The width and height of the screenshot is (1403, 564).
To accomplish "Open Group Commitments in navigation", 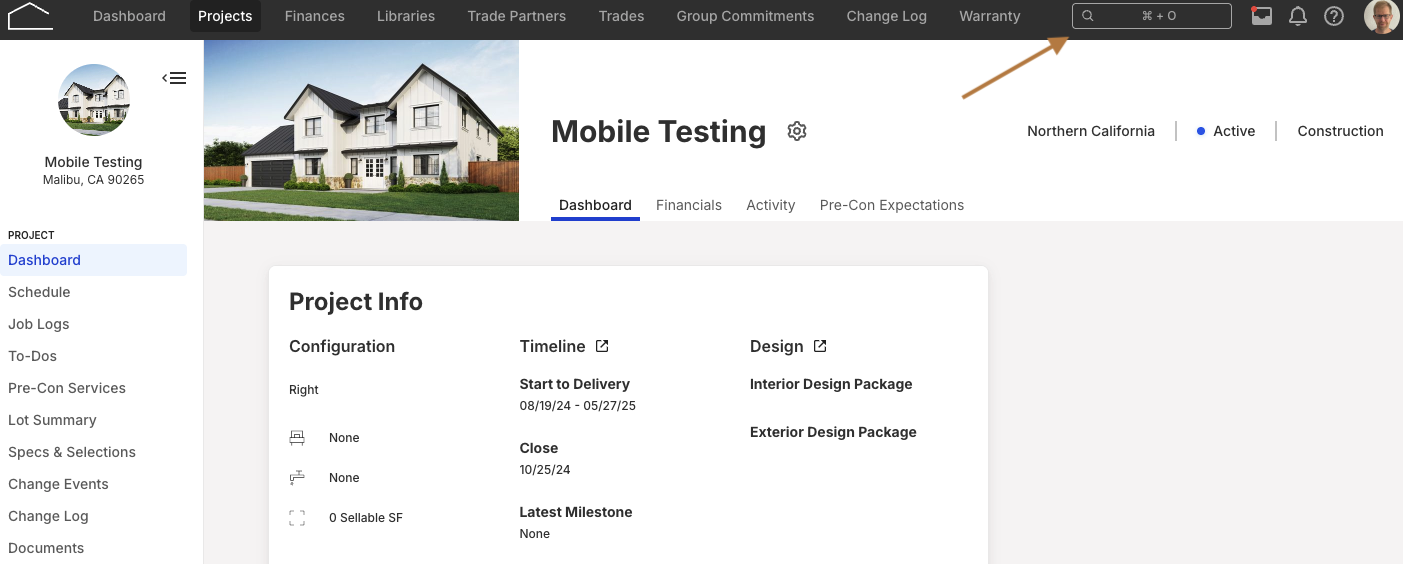I will (745, 16).
